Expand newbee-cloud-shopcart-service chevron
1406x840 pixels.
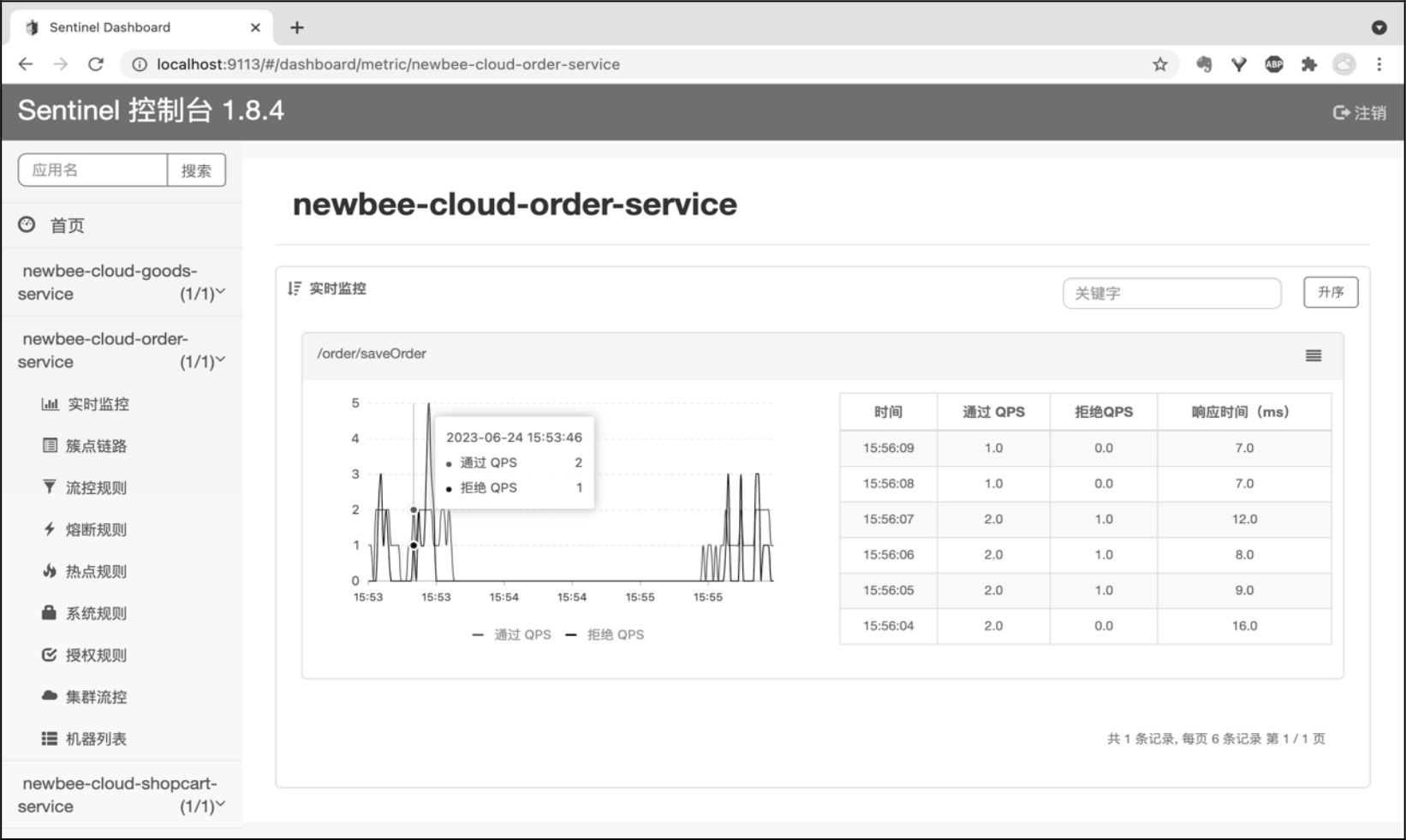(x=221, y=804)
